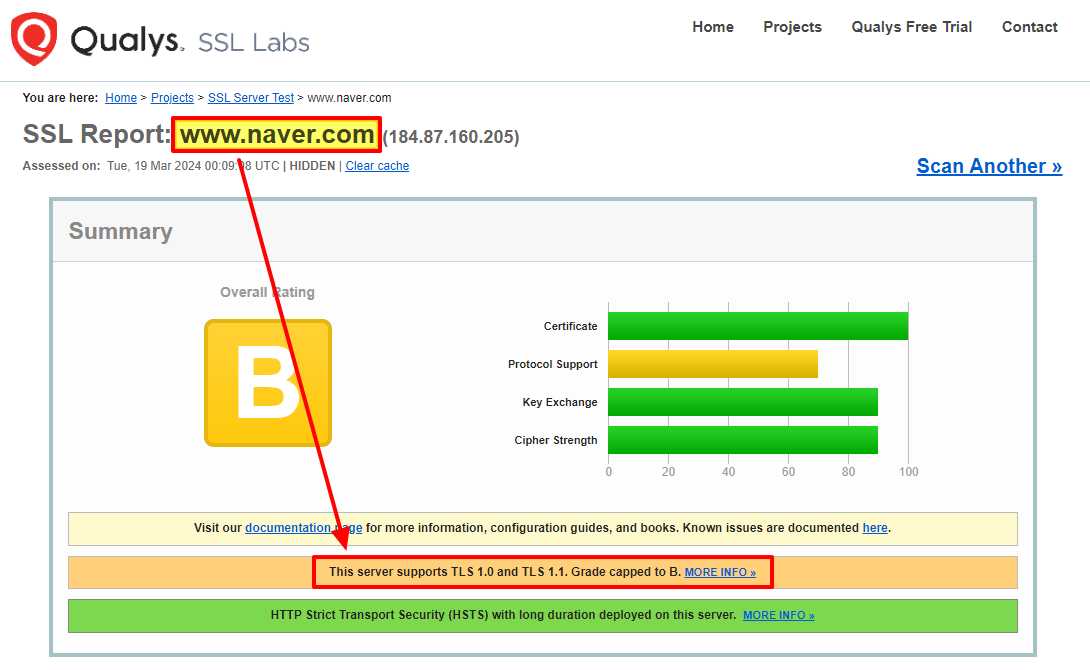Open the Projects navigation menu item

(792, 27)
